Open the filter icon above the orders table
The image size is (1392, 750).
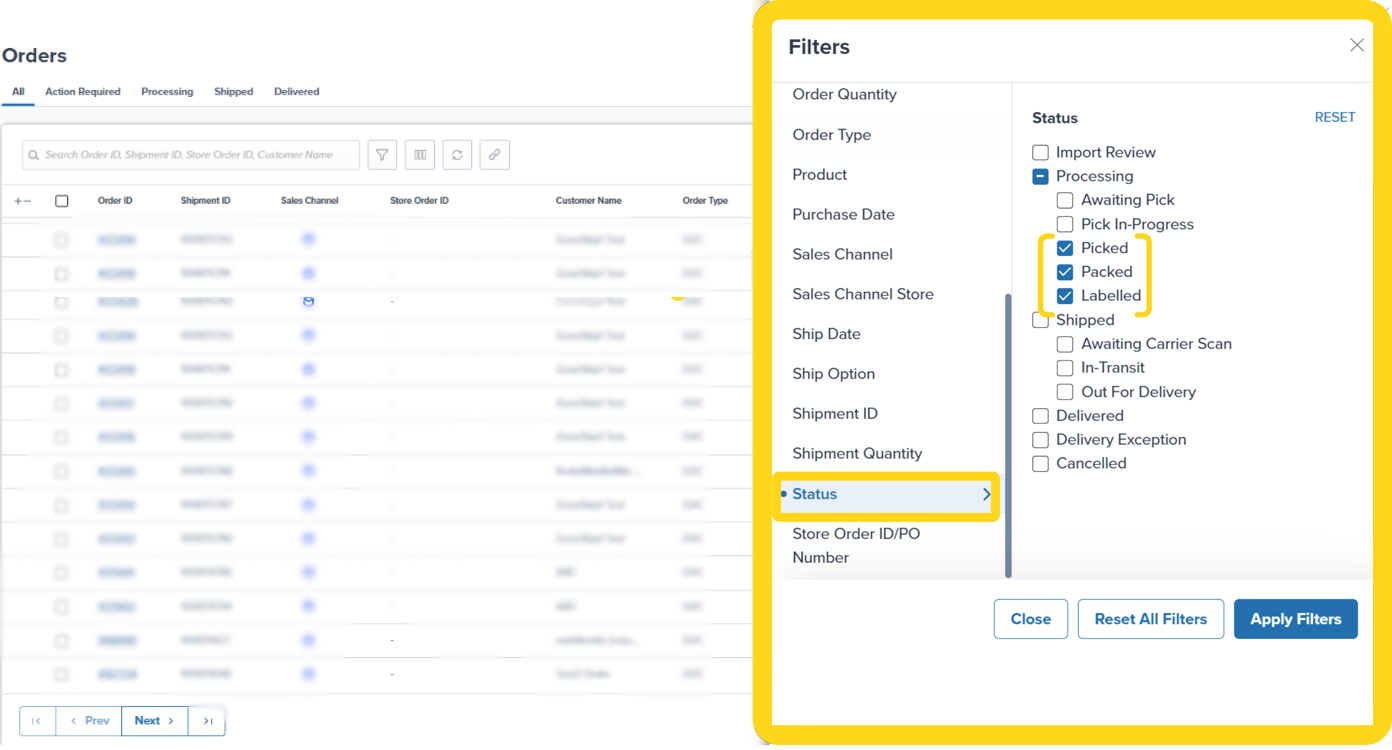(x=382, y=155)
